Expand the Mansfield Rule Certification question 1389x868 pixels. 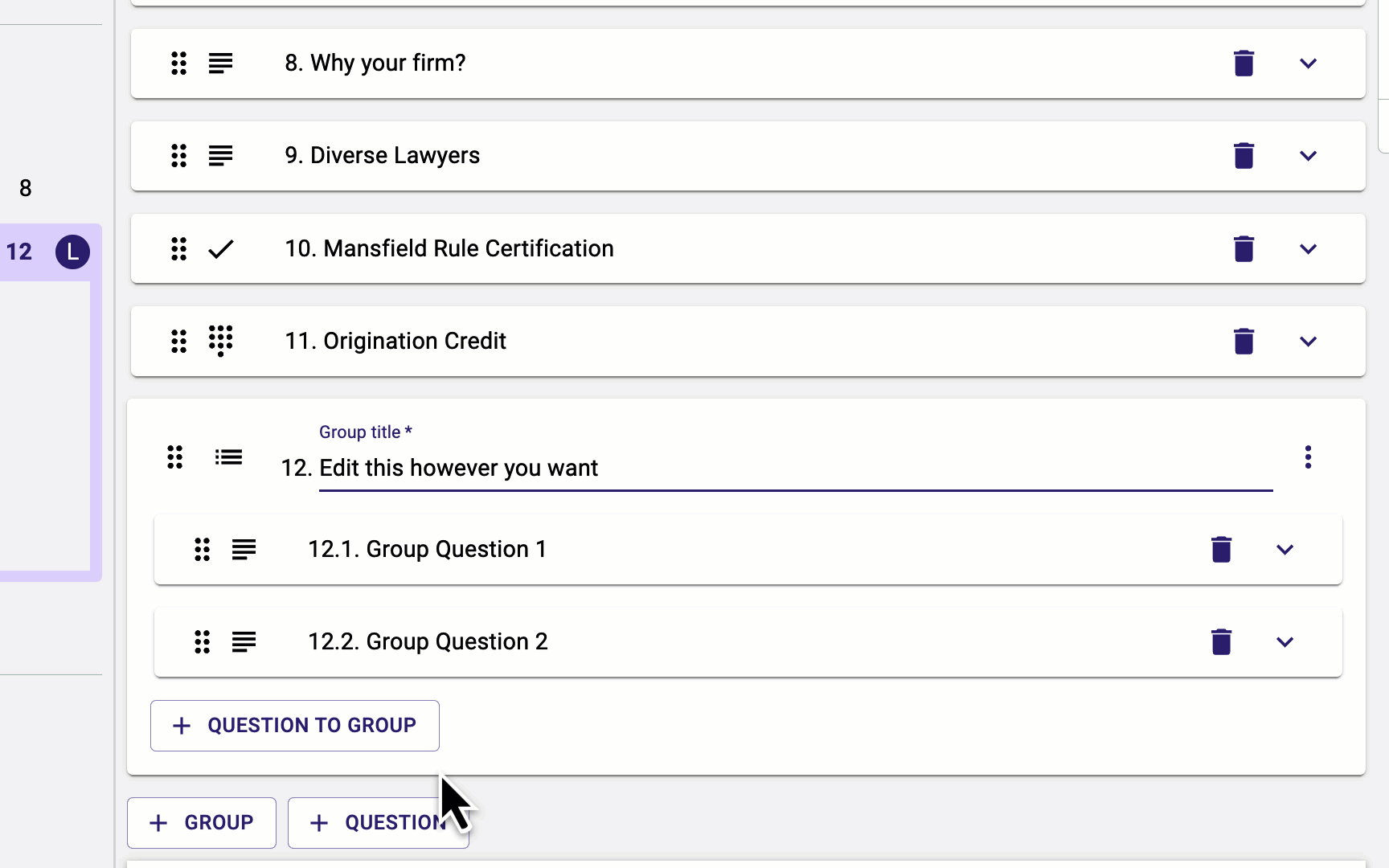1308,249
